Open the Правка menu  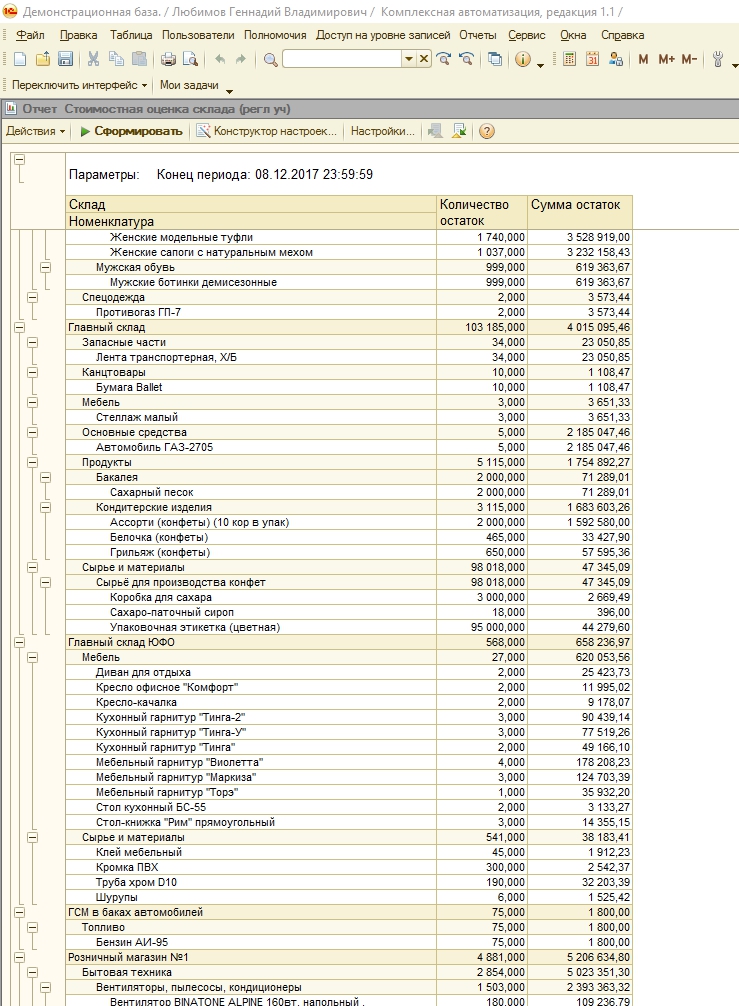78,35
